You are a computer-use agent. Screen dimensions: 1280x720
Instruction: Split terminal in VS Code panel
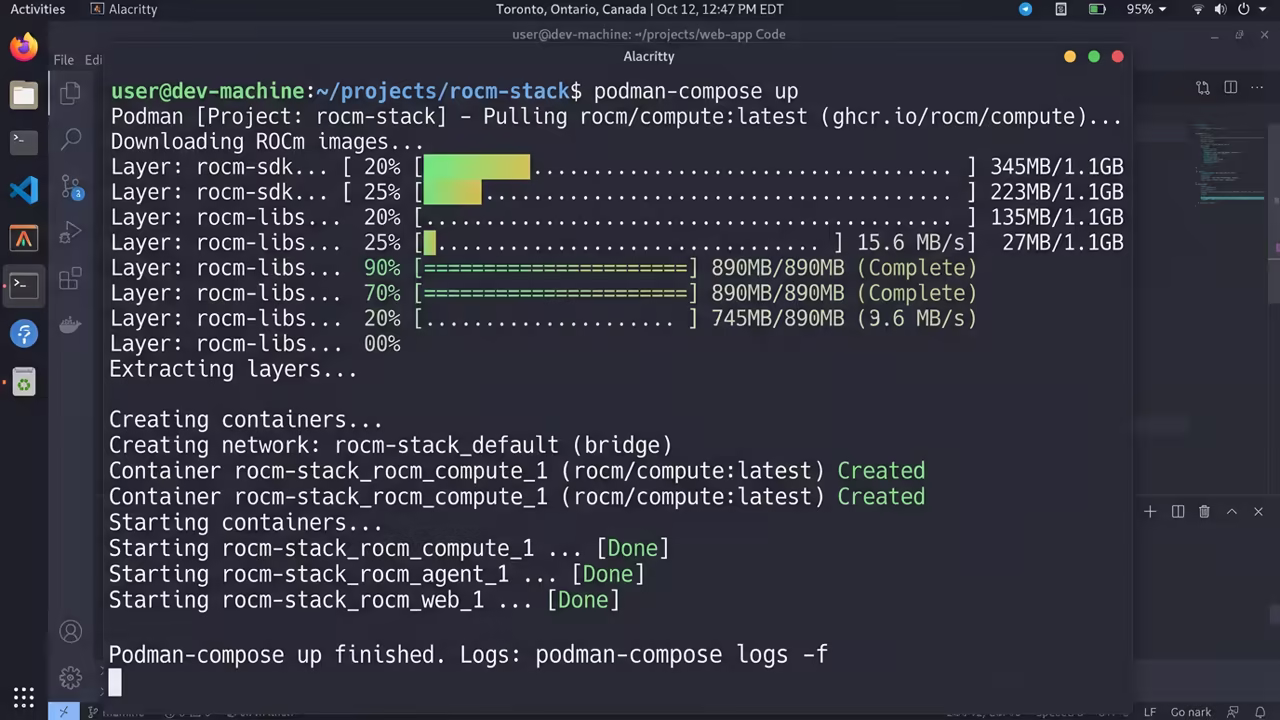1178,512
